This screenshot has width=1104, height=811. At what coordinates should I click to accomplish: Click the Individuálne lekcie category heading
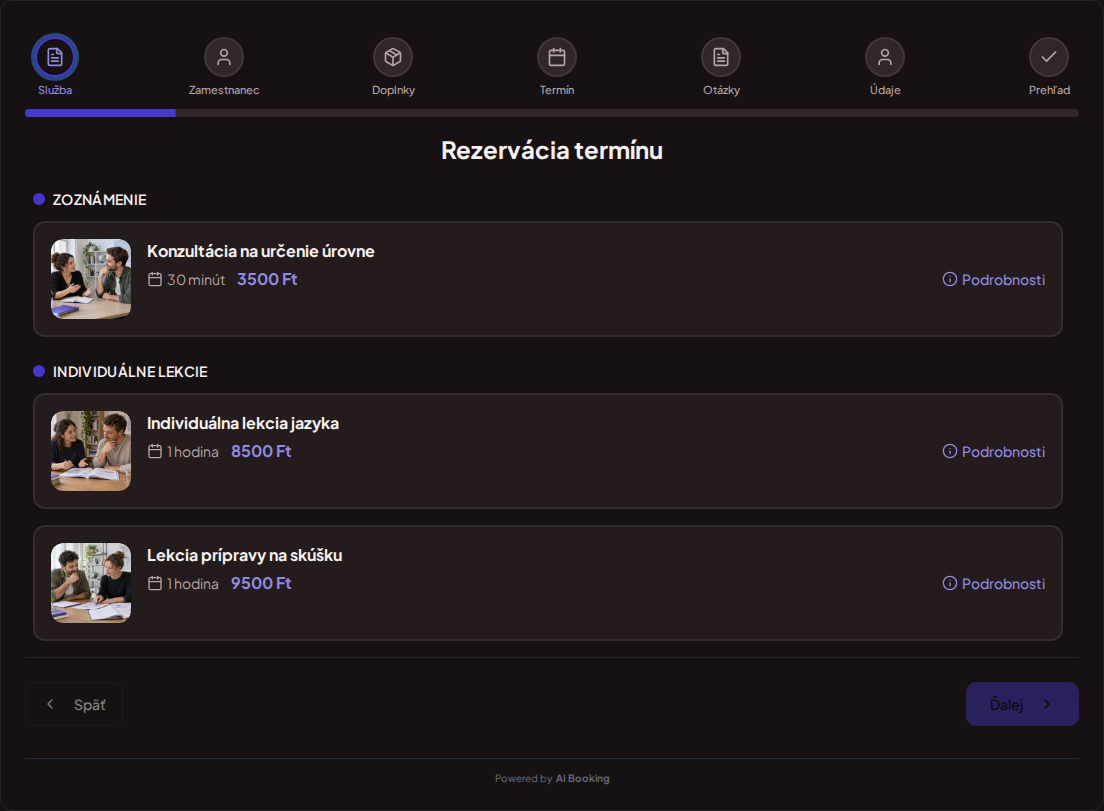point(130,372)
